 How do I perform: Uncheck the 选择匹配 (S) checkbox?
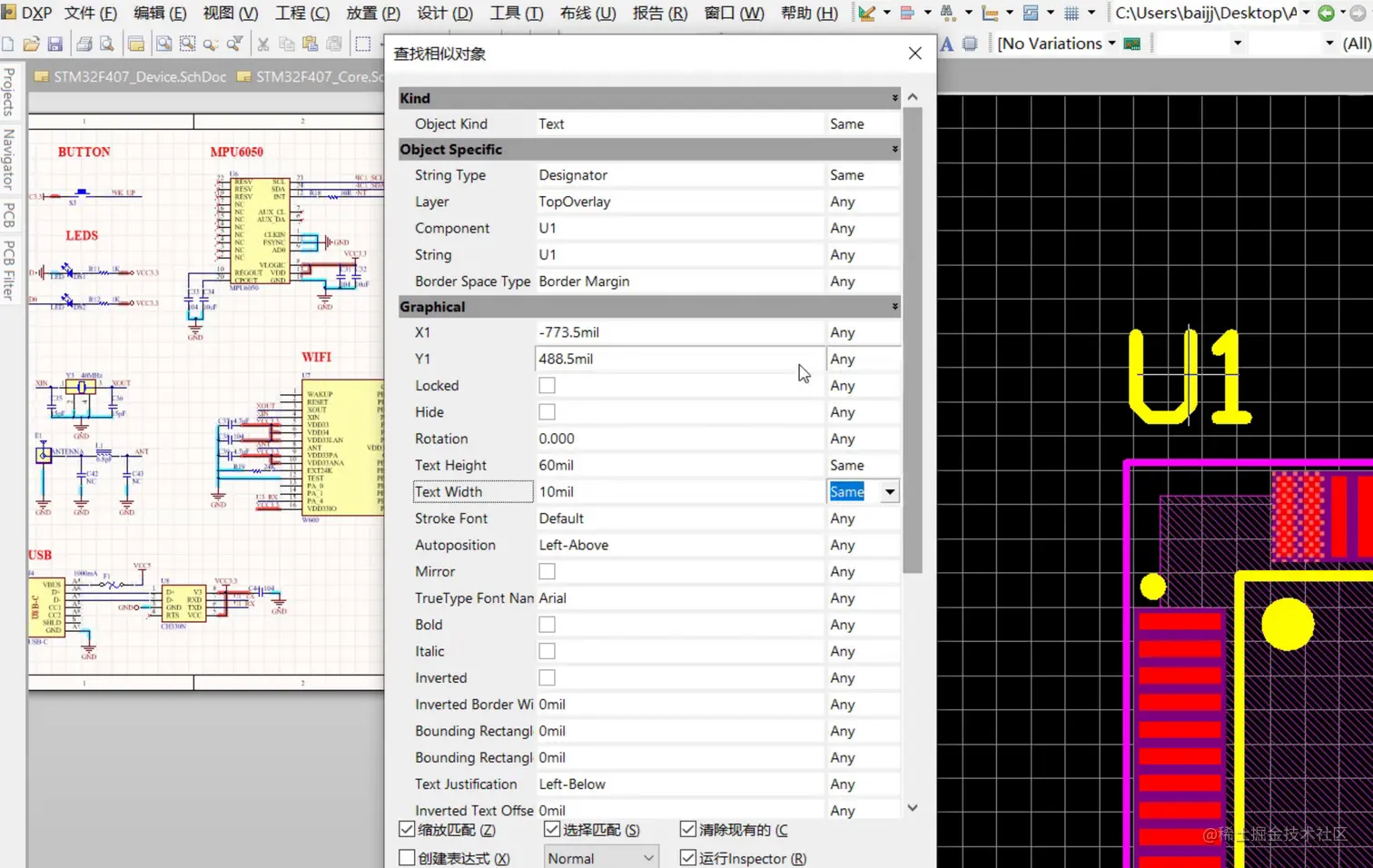click(552, 830)
